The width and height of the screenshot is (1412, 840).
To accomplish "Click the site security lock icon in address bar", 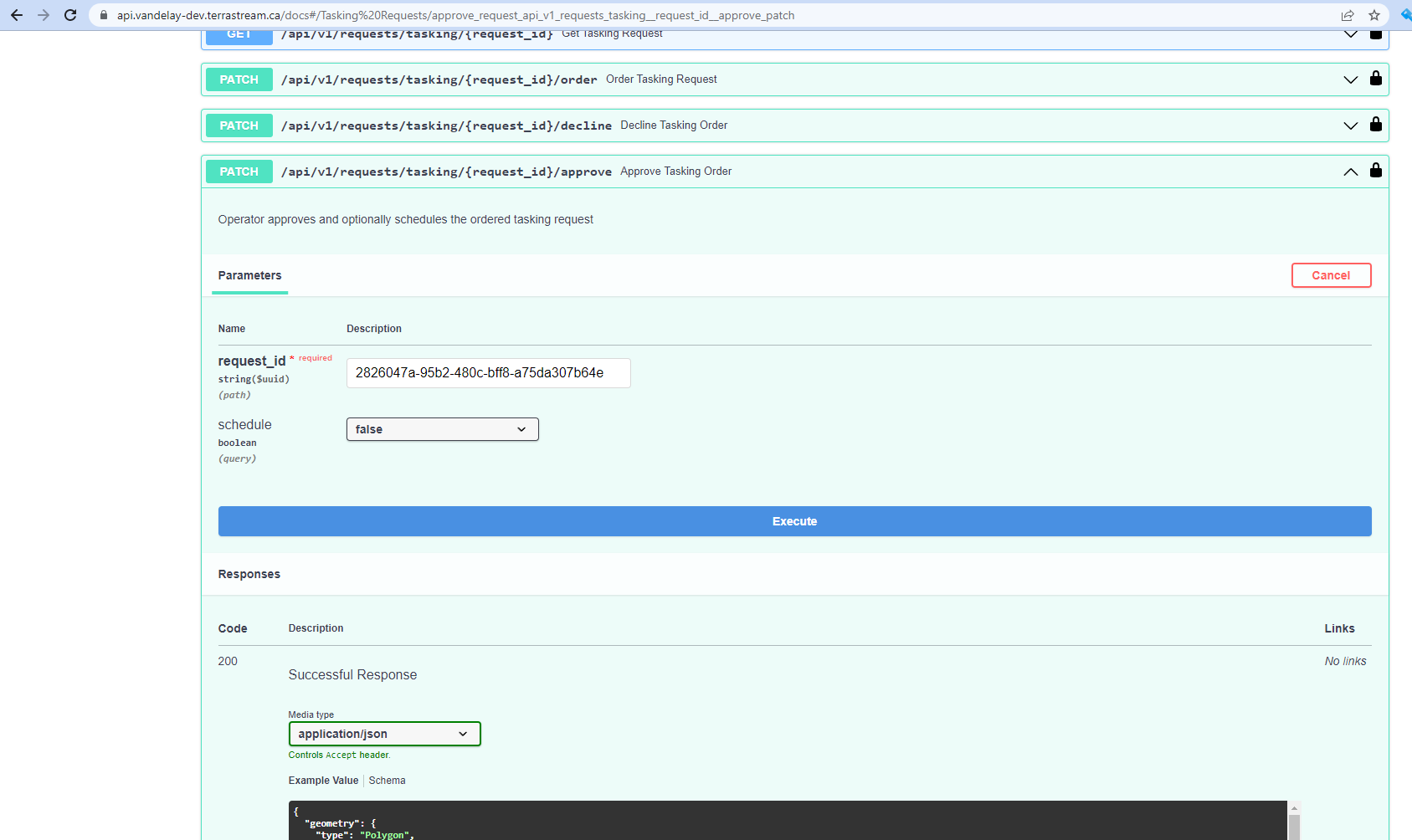I will 104,15.
